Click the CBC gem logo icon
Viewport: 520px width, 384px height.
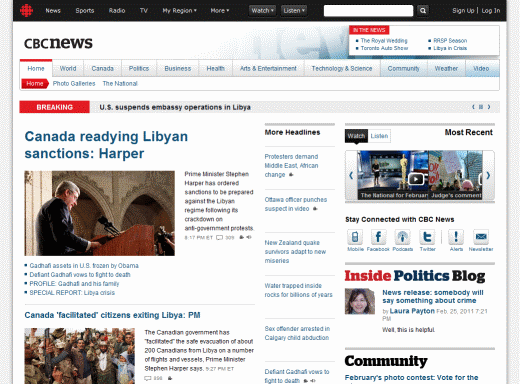point(26,10)
